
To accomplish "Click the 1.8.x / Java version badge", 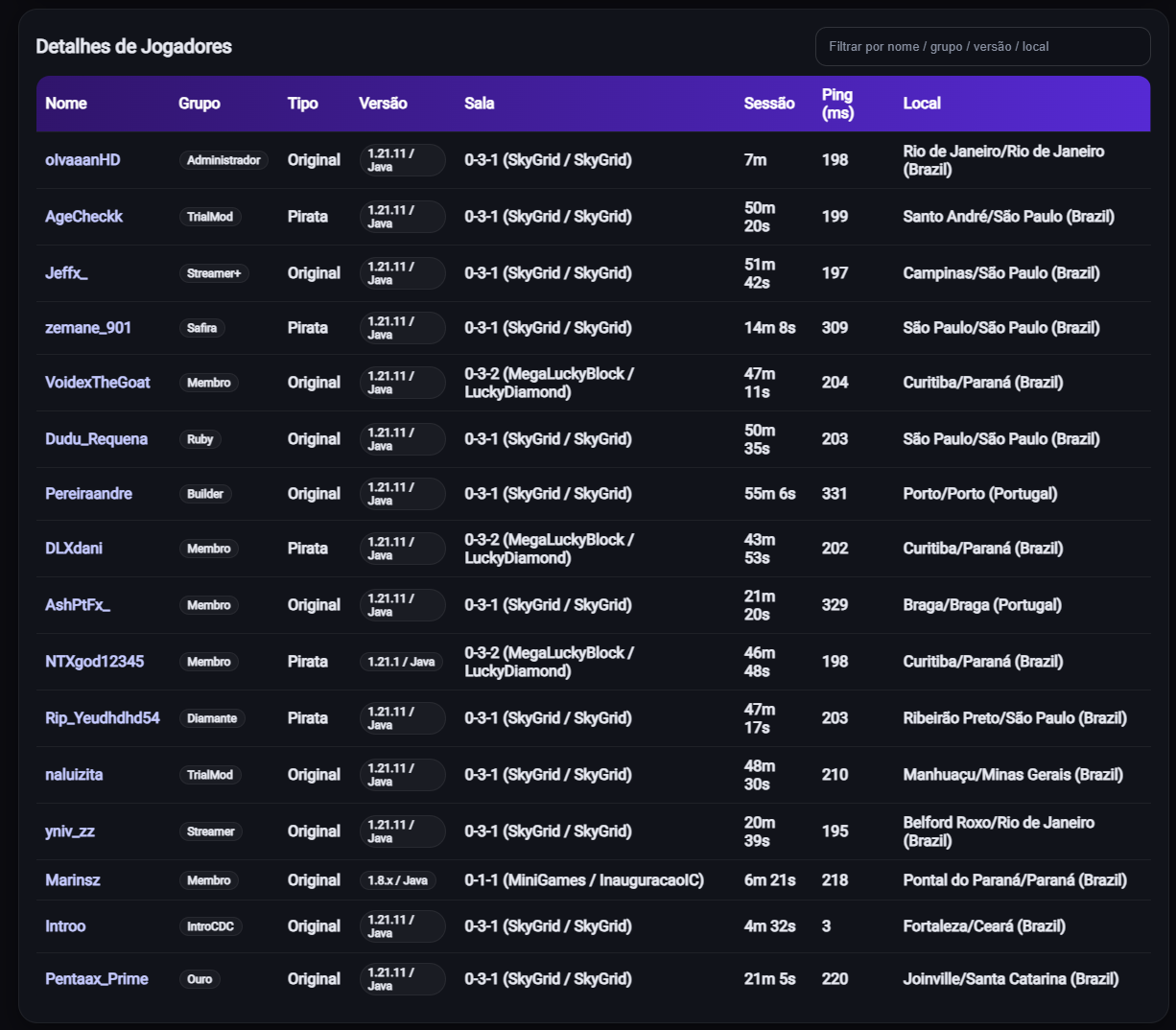I will pyautogui.click(x=397, y=880).
